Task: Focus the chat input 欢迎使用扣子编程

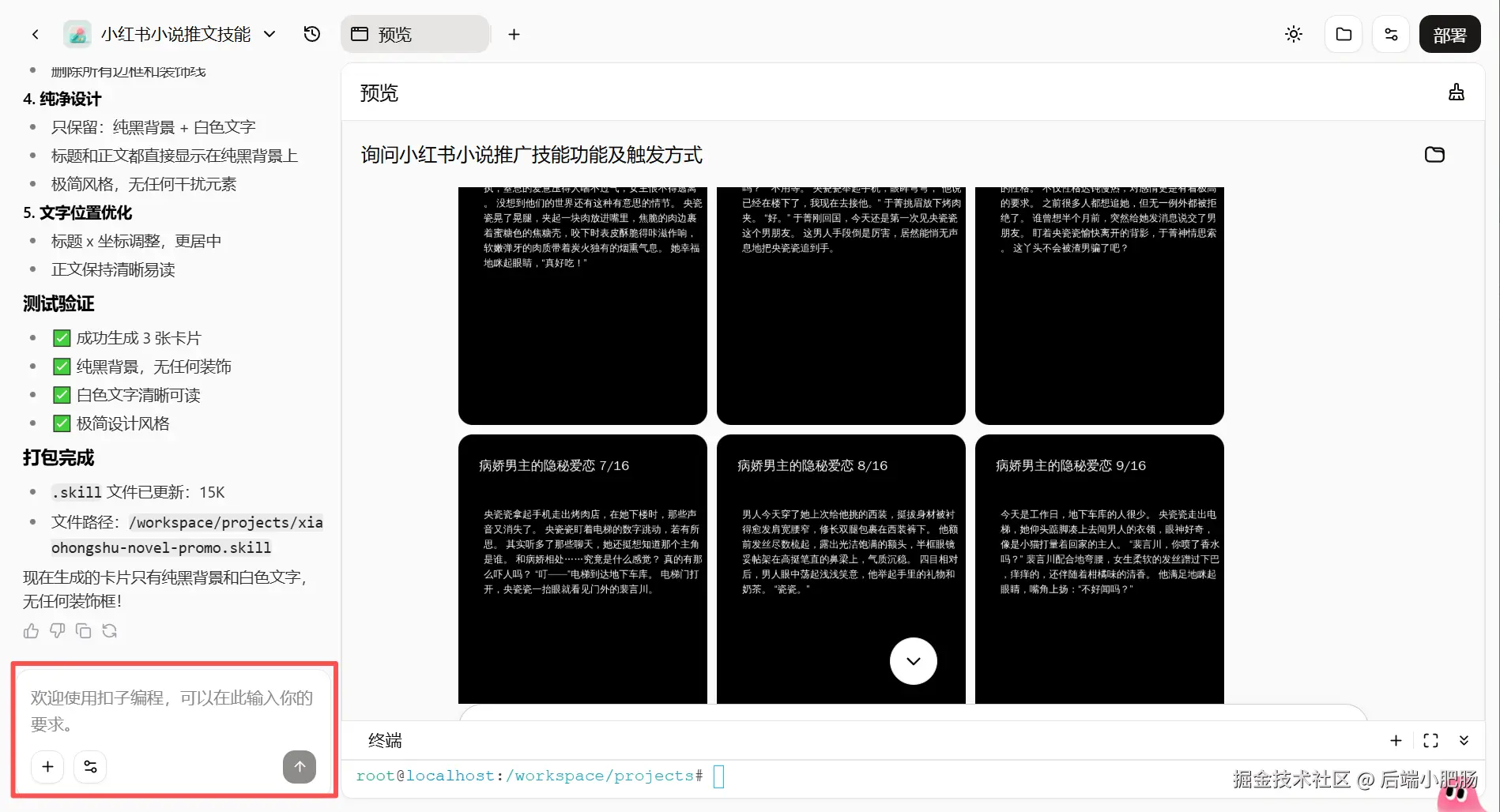Action: [172, 710]
